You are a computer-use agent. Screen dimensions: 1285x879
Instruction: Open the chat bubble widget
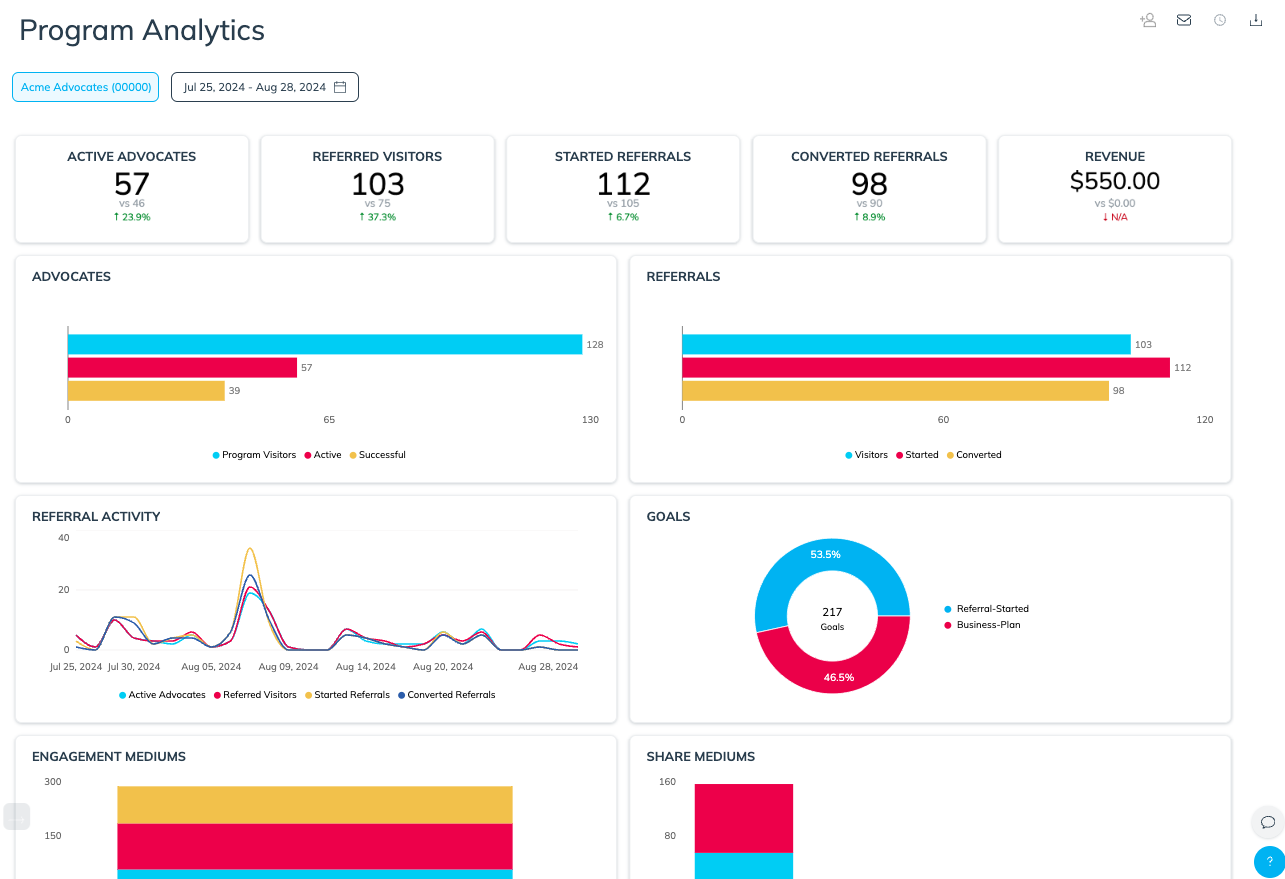pos(1268,822)
